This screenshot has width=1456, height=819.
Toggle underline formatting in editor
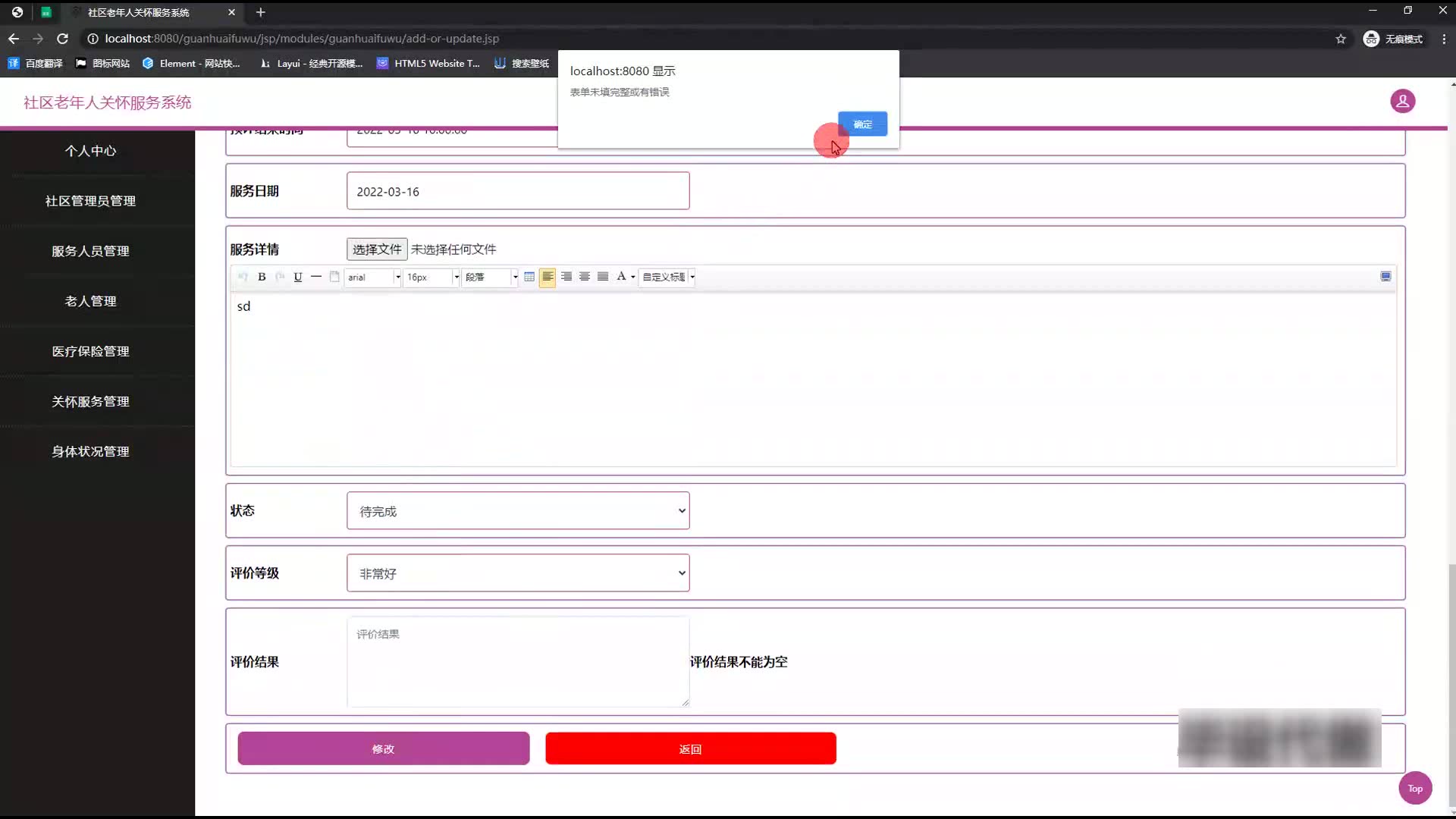tap(298, 277)
